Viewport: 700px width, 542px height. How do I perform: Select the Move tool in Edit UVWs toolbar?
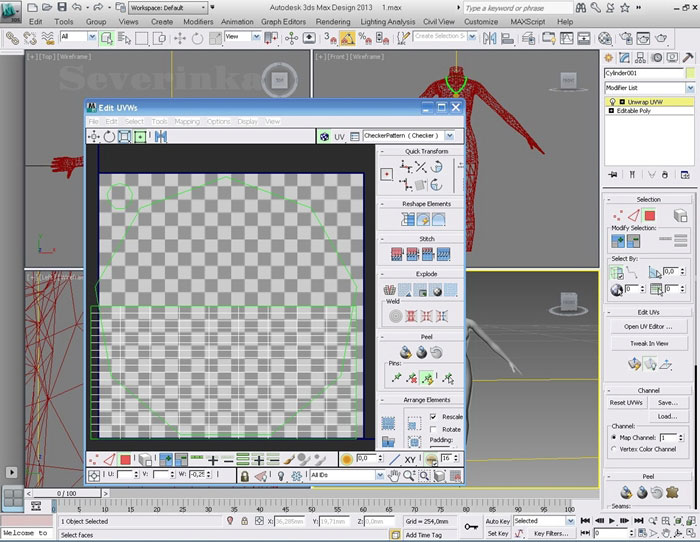[94, 136]
